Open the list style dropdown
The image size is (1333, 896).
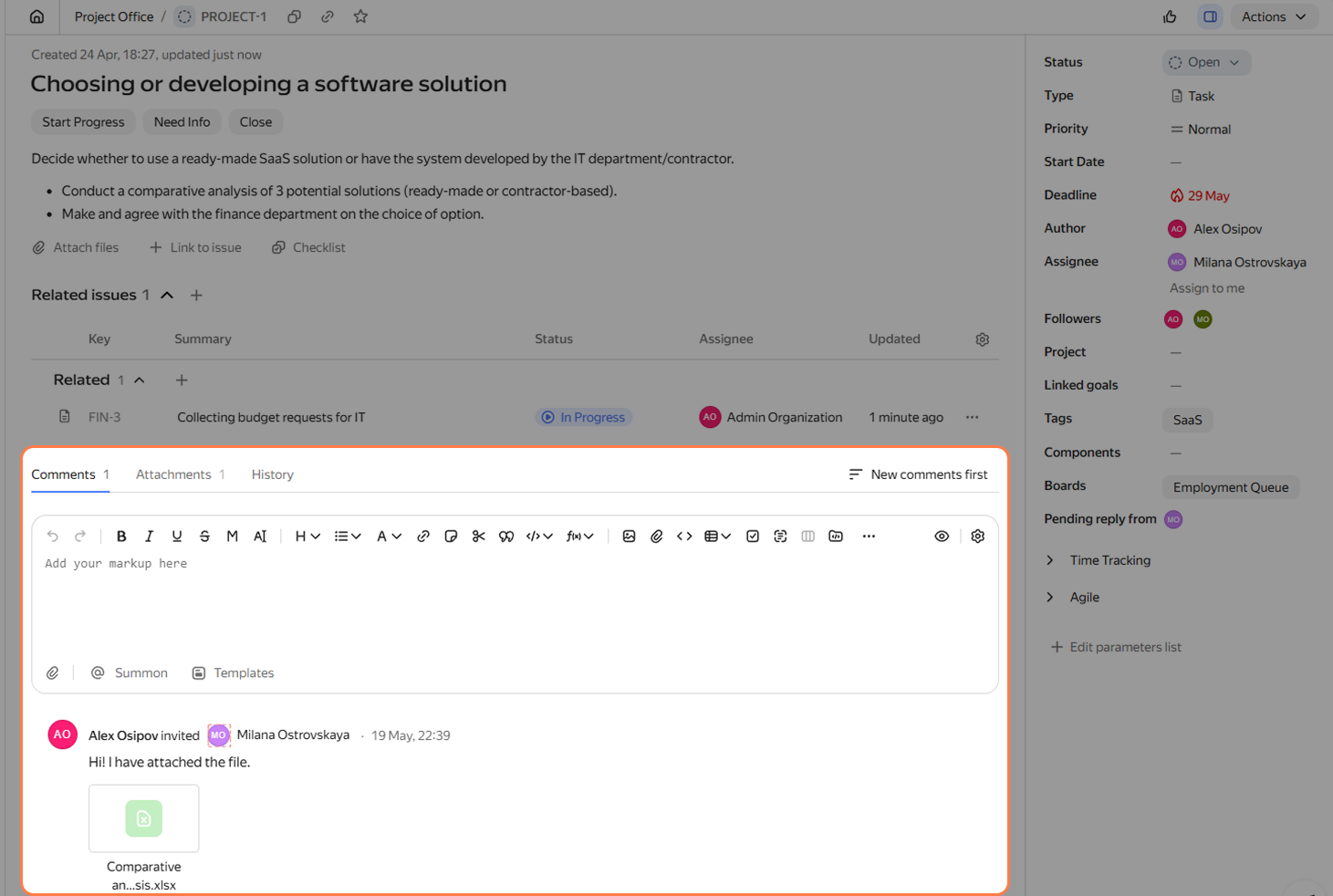click(x=348, y=537)
